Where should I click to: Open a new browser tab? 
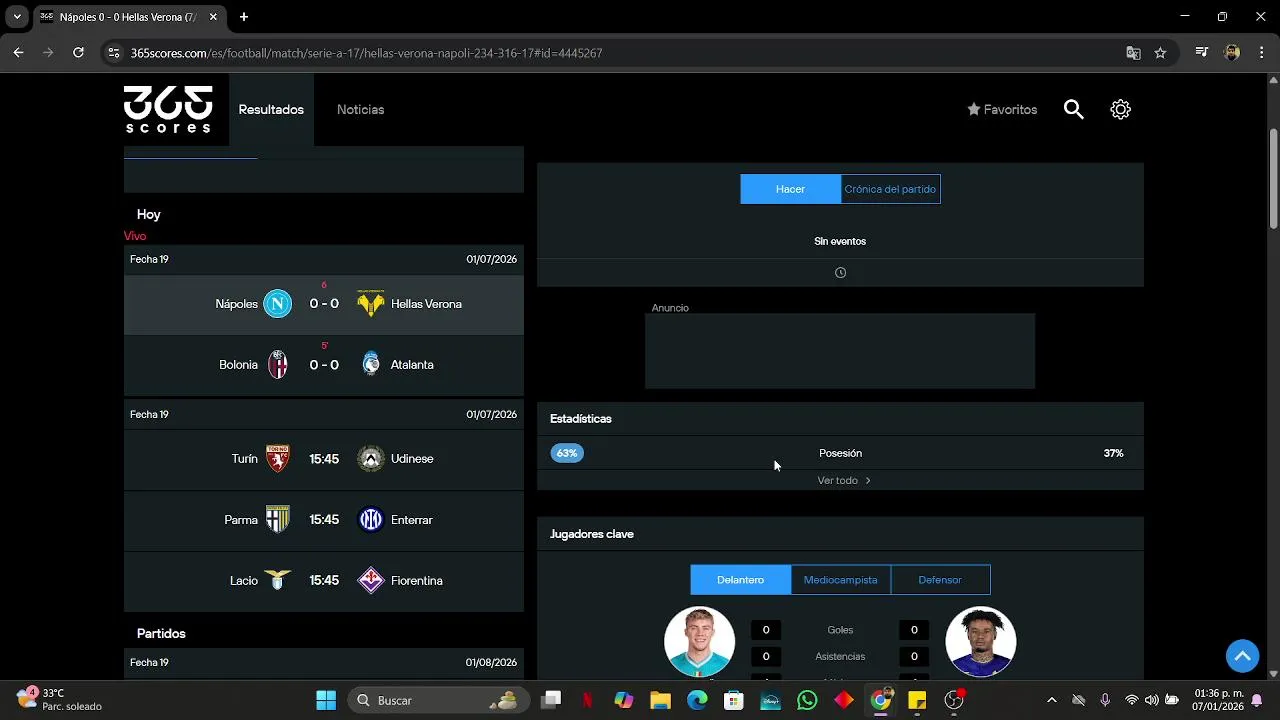[x=244, y=17]
